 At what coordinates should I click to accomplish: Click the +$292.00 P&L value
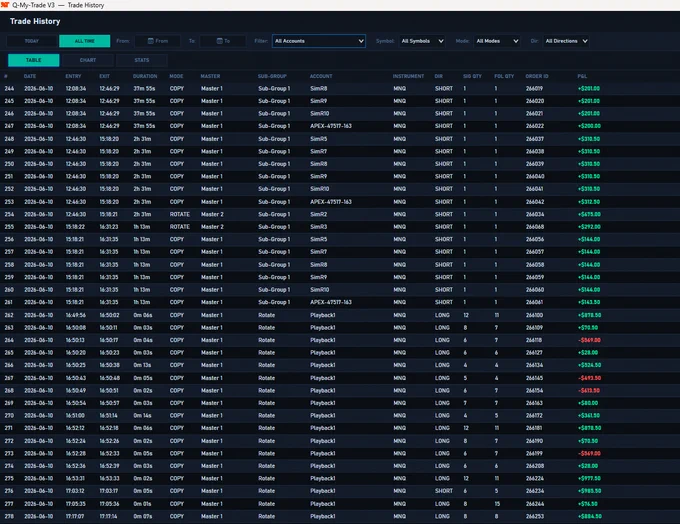coord(589,227)
